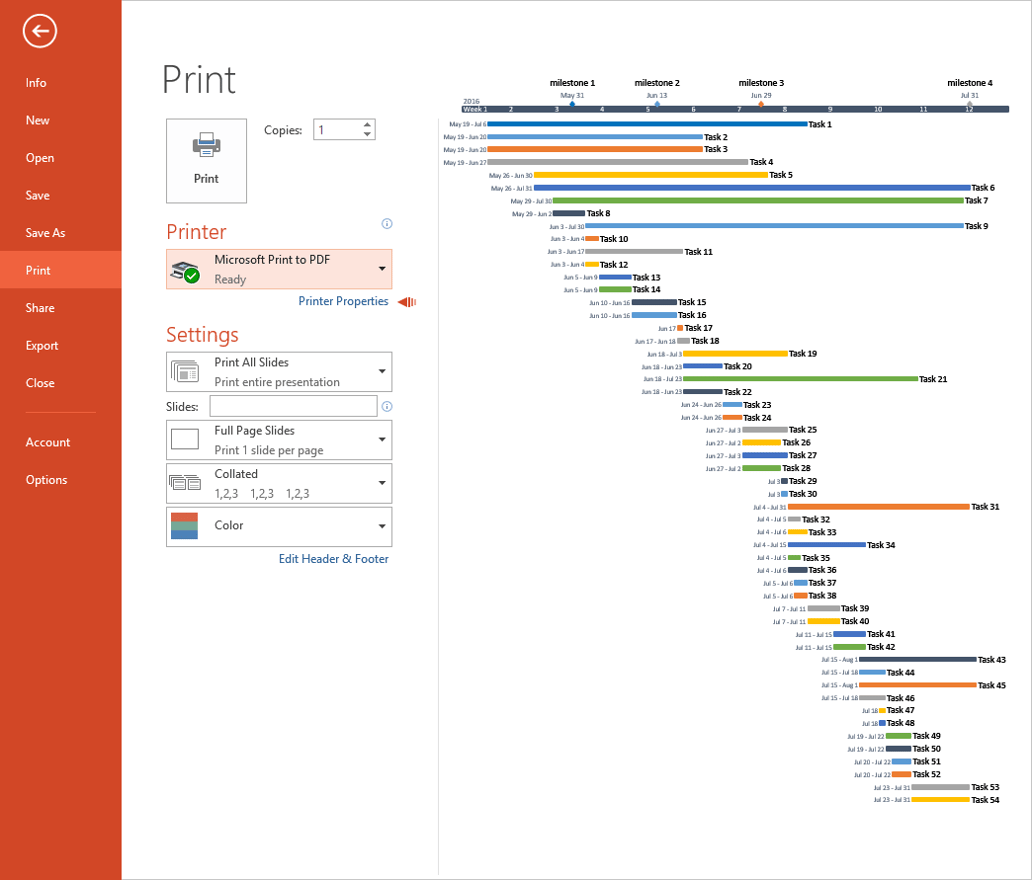Click the Color mode swatch icon
This screenshot has height=880, width=1032.
pyautogui.click(x=186, y=526)
